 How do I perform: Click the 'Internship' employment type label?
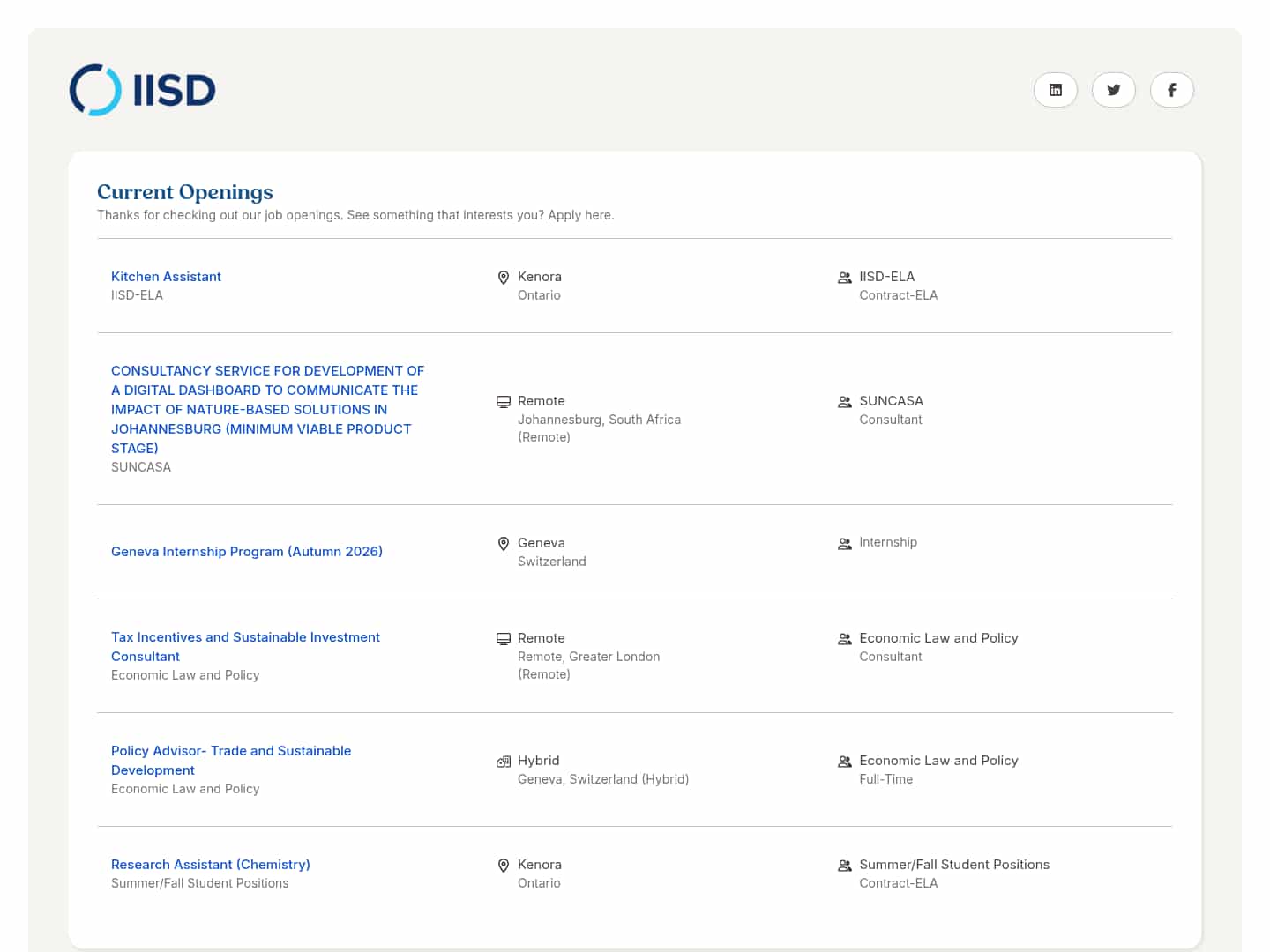click(888, 542)
